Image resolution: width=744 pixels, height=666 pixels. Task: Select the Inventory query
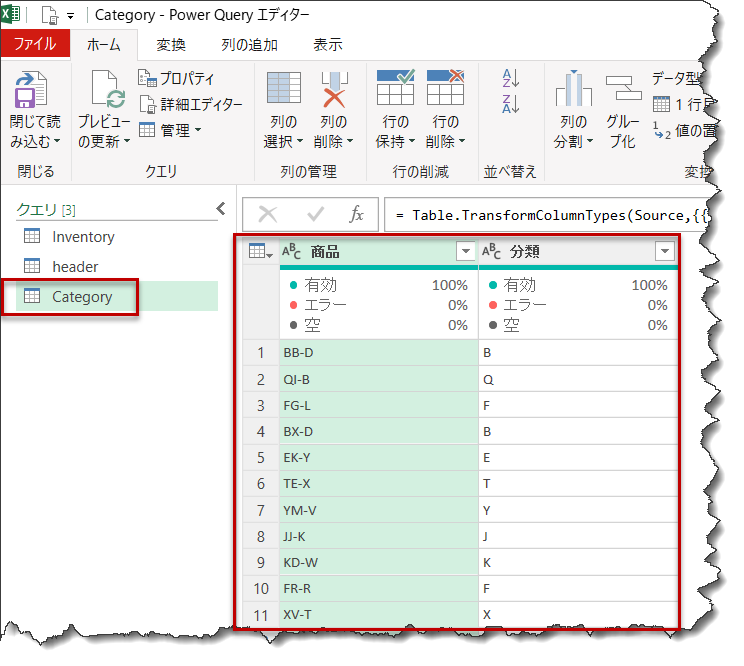[x=117, y=236]
